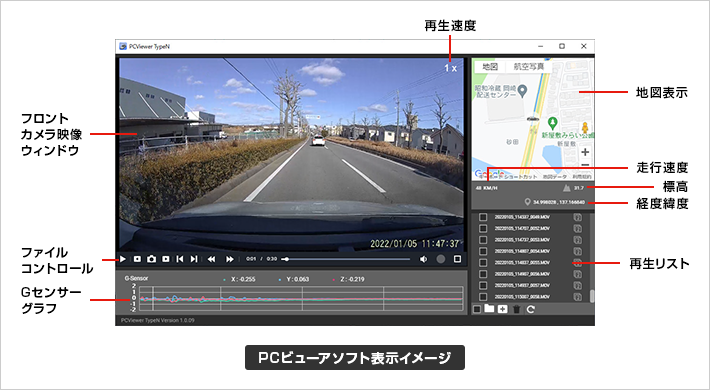Click the file icon in the 0049.MOV row
710x390 pixels.
(x=577, y=217)
